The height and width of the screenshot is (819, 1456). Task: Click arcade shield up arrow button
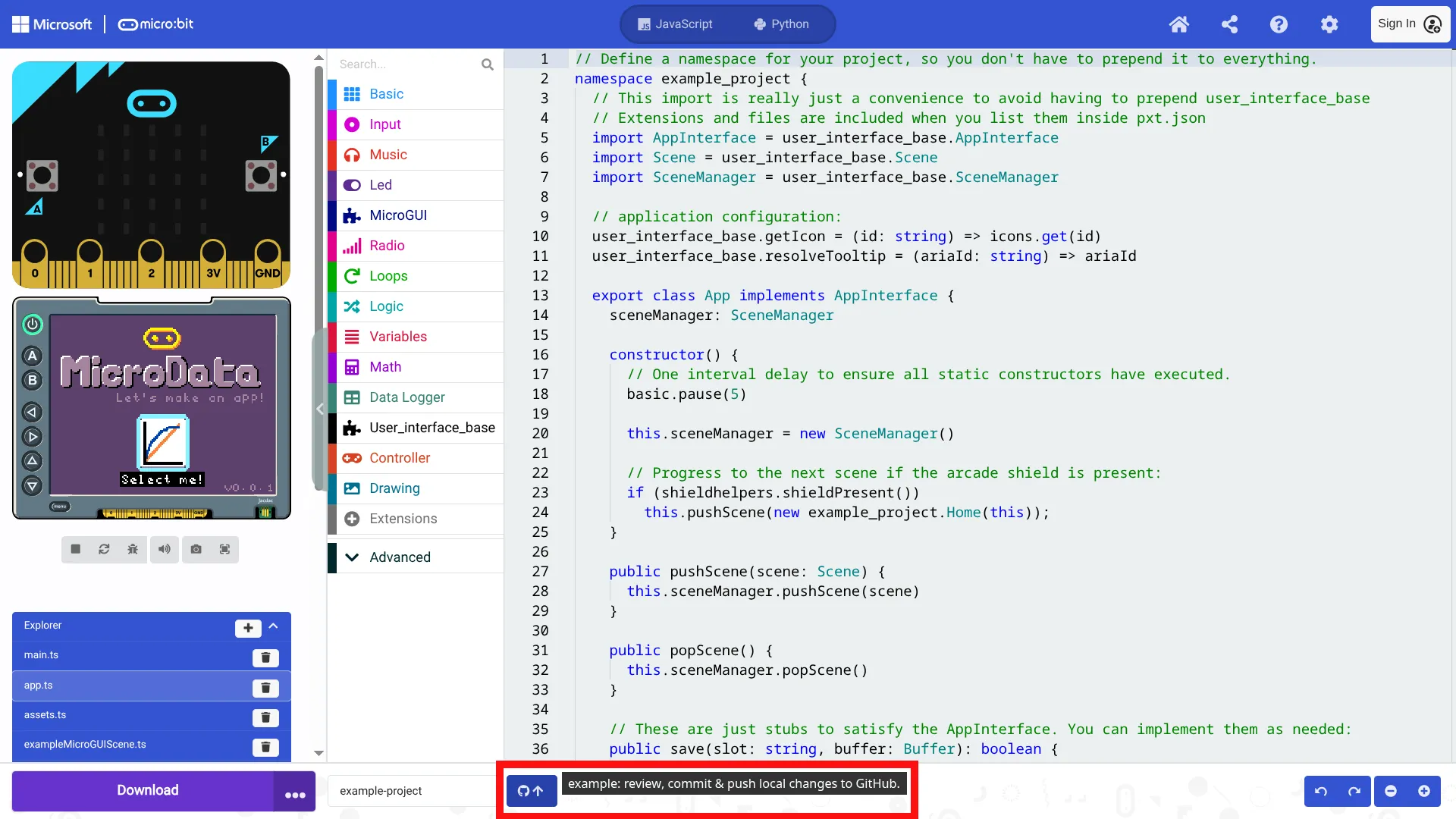tap(32, 461)
